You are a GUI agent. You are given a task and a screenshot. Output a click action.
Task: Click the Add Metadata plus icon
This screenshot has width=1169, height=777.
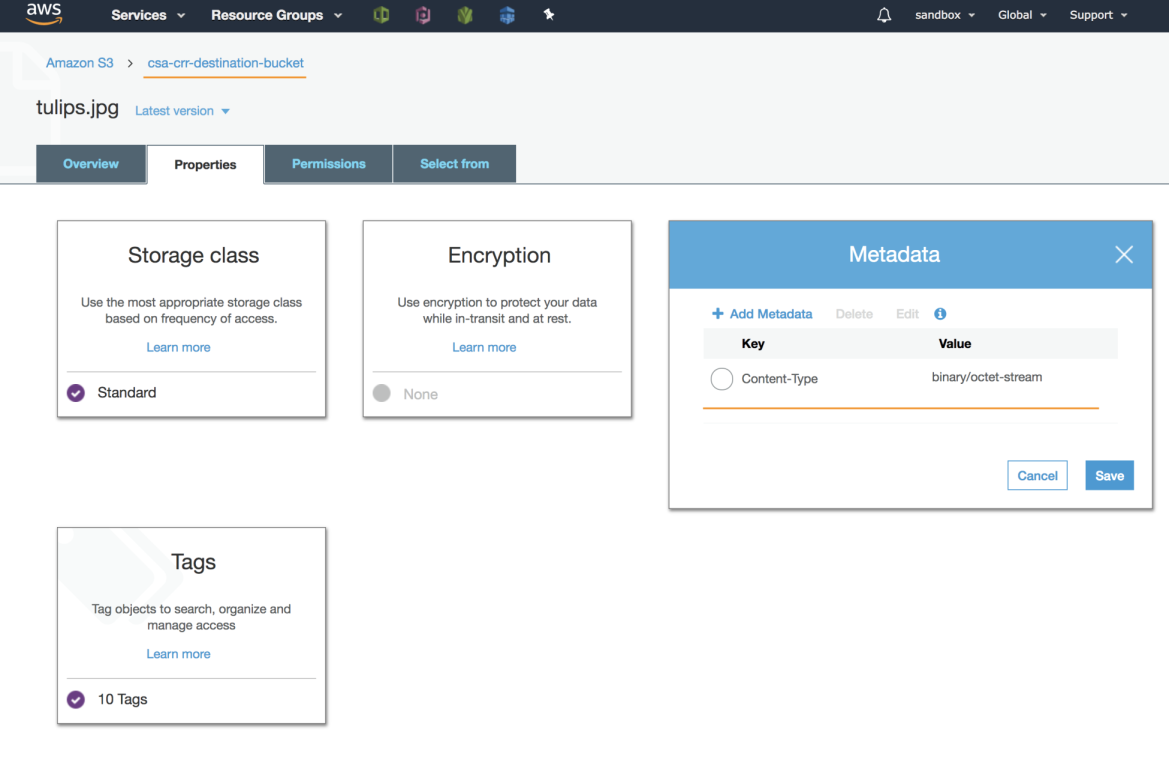click(719, 314)
